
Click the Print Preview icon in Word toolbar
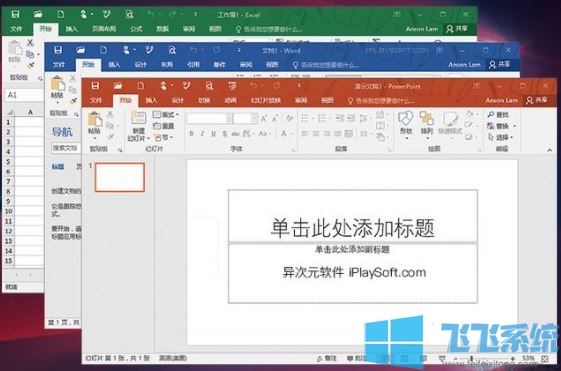172,50
